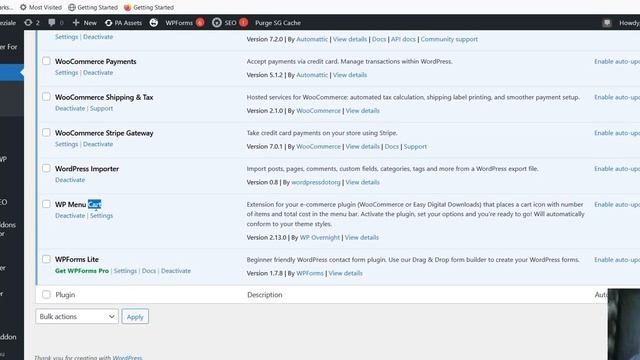Tick the WPForms Lite checkbox

tap(46, 259)
